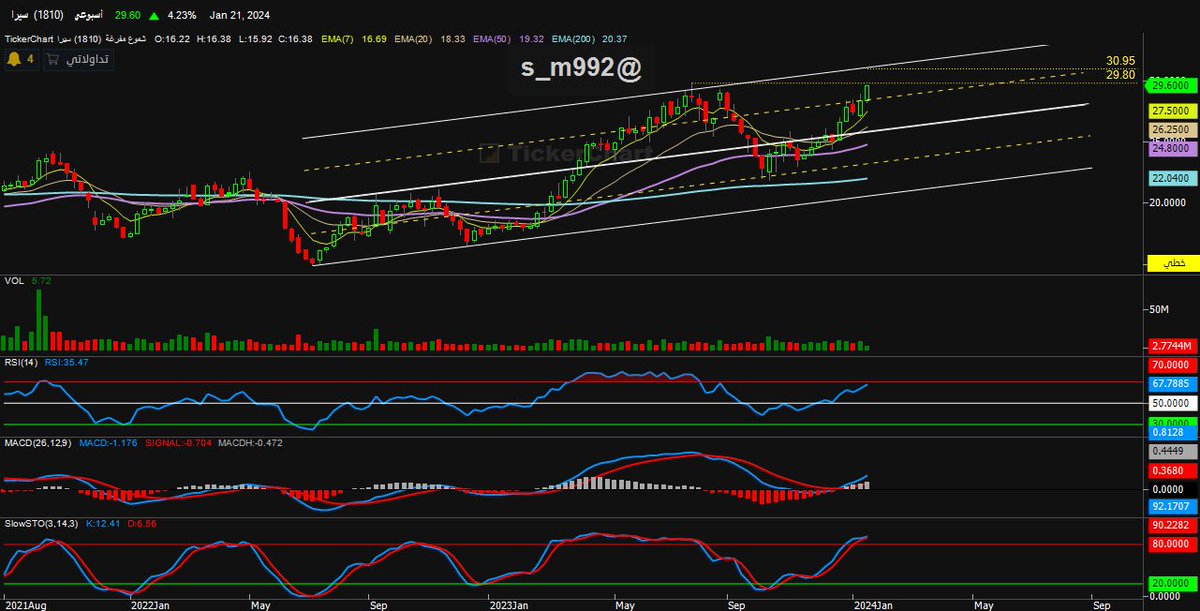Screen dimensions: 1200x611
Task: Click the 29.60 last price header value
Action: click(x=127, y=15)
